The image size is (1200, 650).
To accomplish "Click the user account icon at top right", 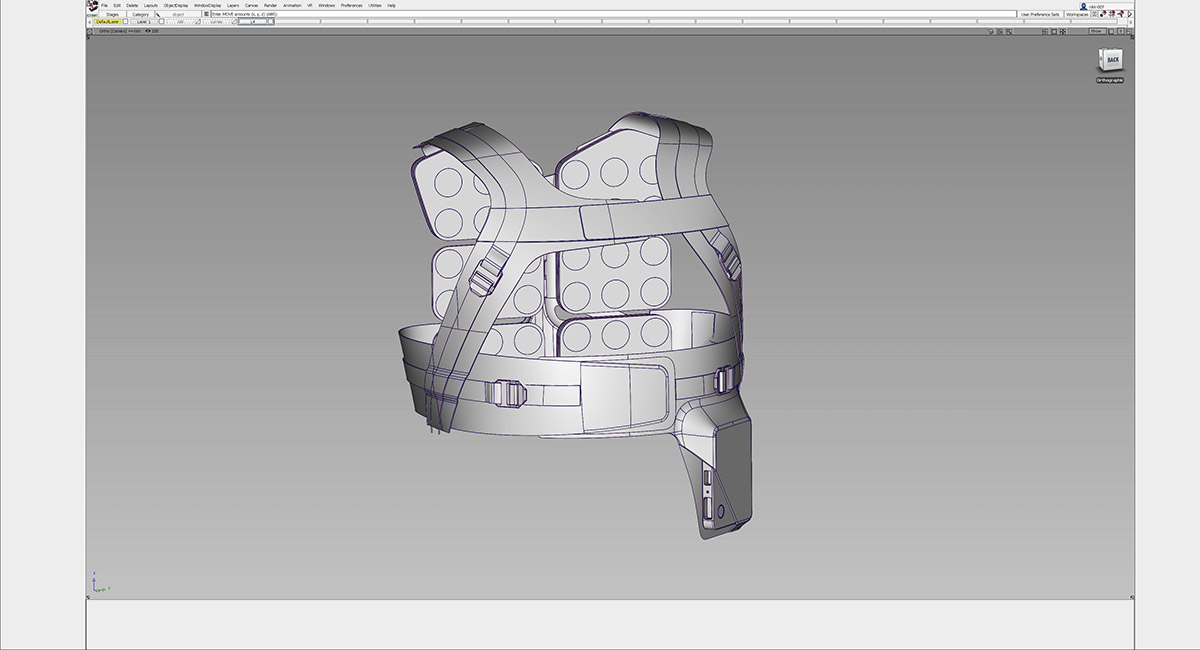I will click(x=1083, y=6).
